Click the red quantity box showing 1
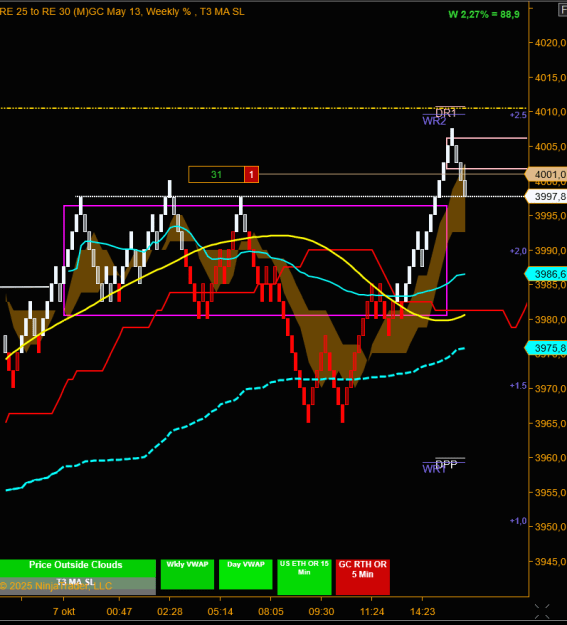This screenshot has width=567, height=625. pos(251,175)
